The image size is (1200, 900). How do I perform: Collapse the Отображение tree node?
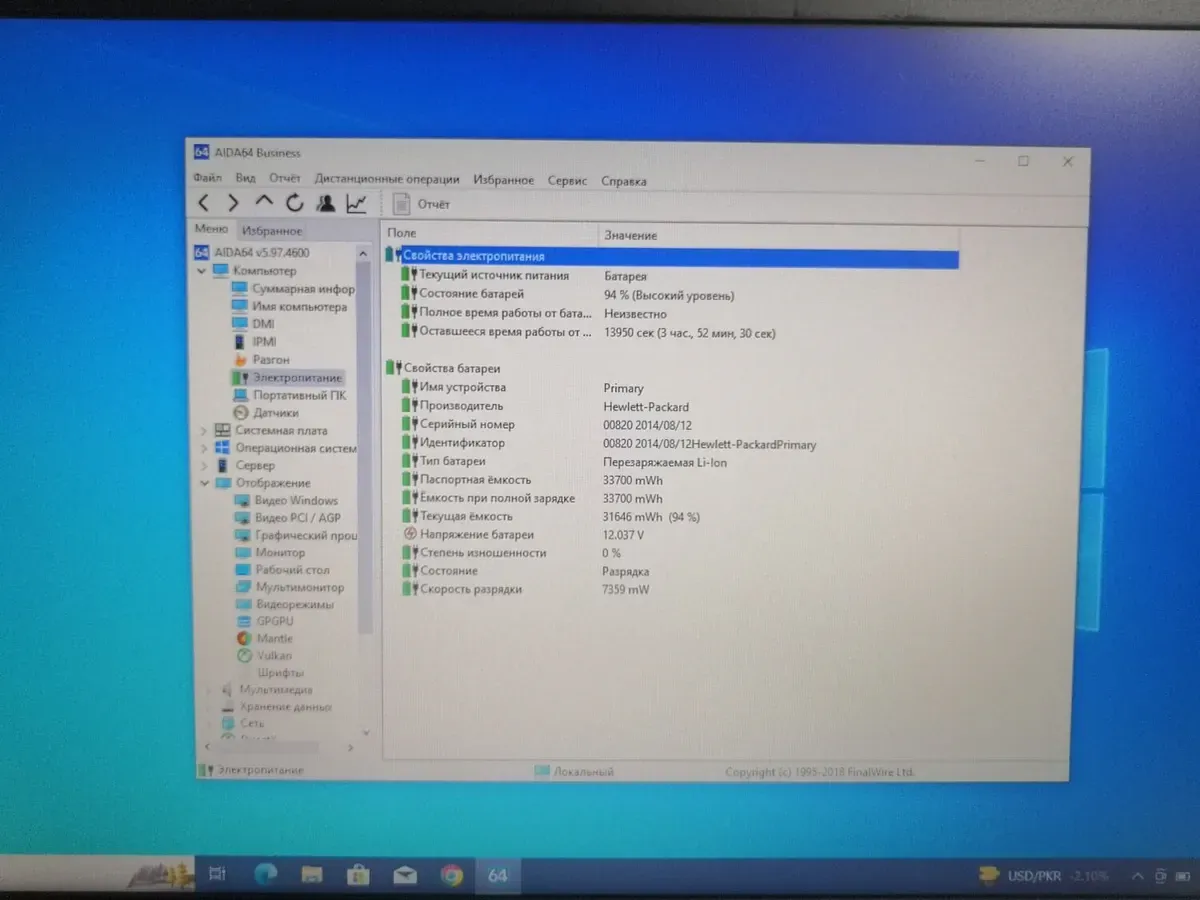coord(204,483)
